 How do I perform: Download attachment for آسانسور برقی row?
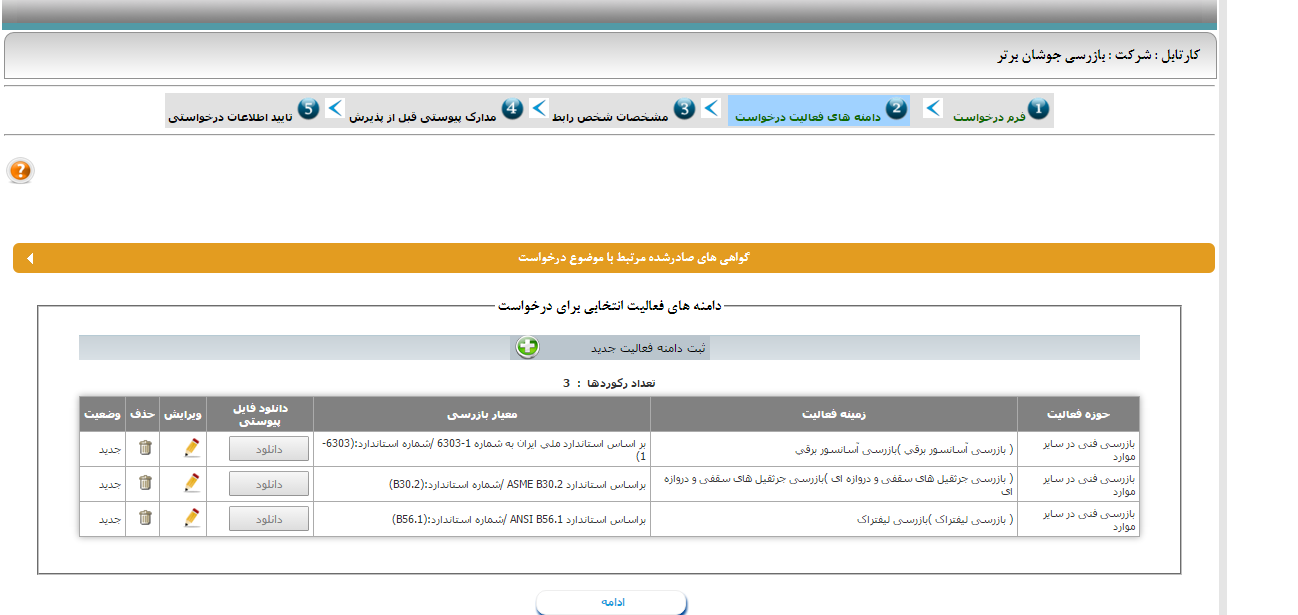[x=269, y=449]
